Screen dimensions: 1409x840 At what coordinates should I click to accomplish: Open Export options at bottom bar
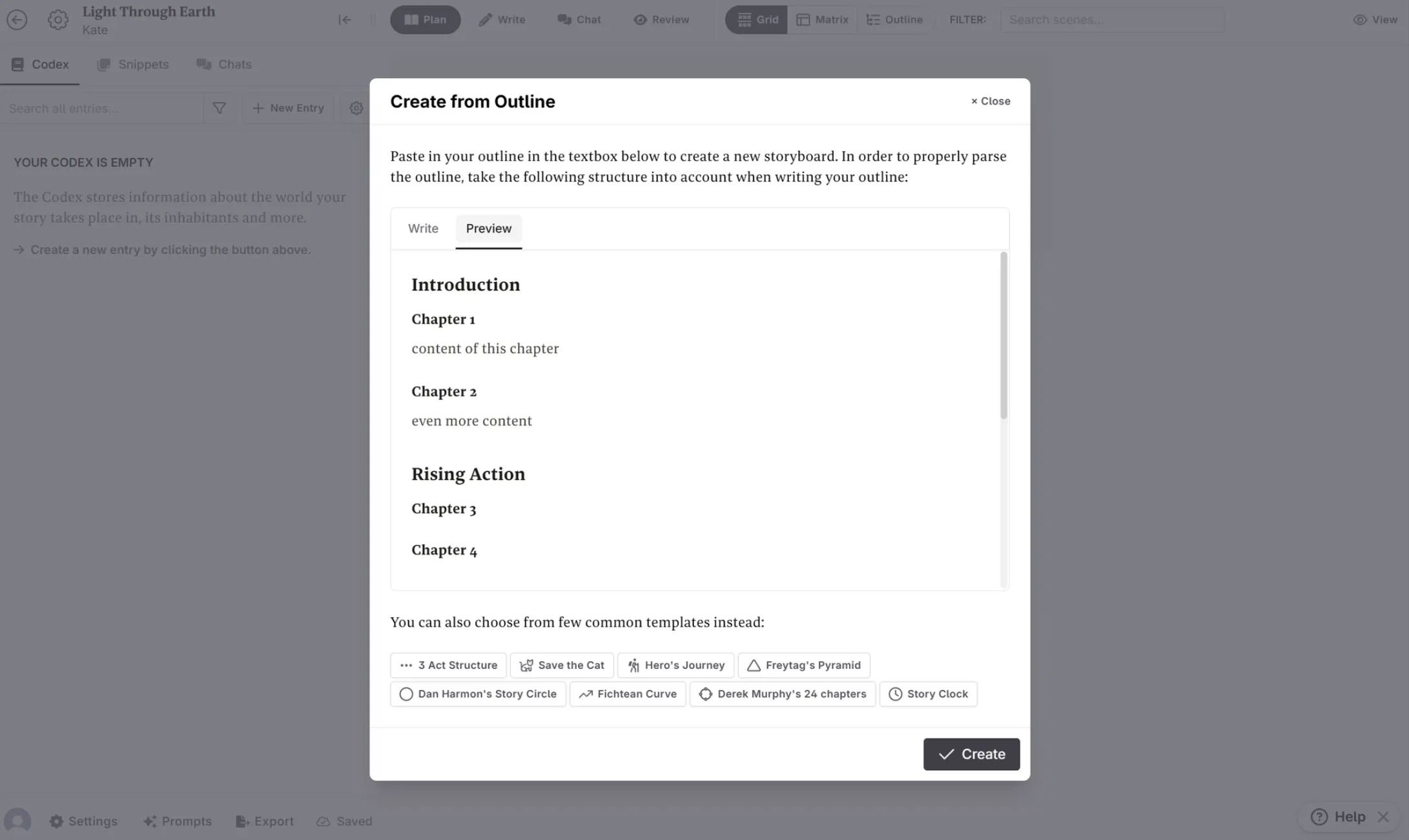point(265,821)
